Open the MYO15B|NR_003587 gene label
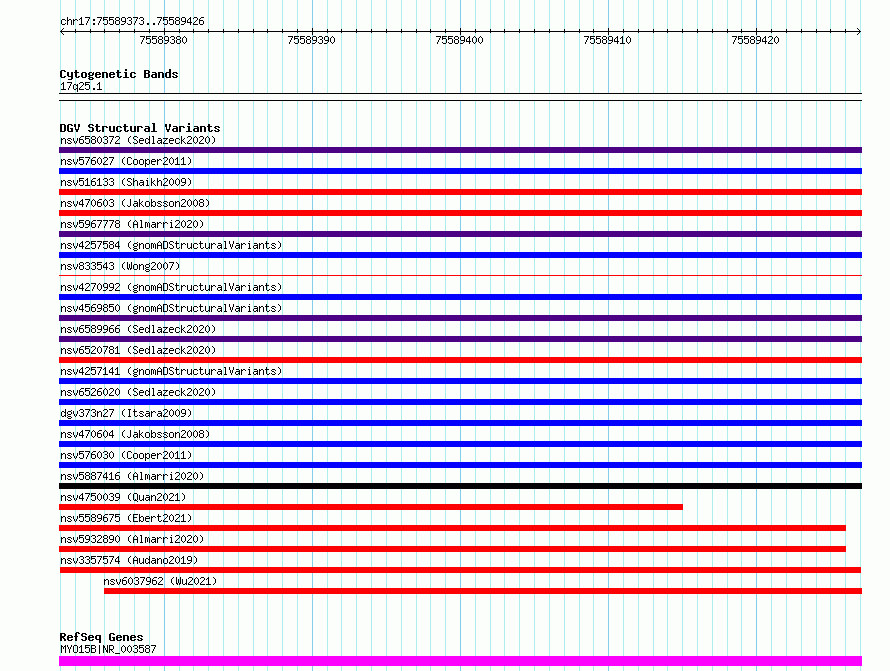Image resolution: width=890 pixels, height=671 pixels. click(x=108, y=649)
